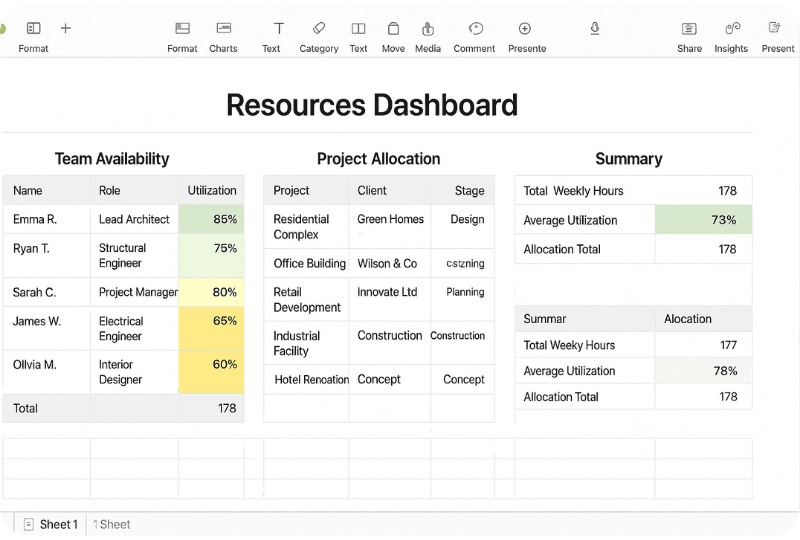Viewport: 800px width, 540px height.
Task: Click the Average Utilization 73% cell
Action: pyautogui.click(x=703, y=220)
